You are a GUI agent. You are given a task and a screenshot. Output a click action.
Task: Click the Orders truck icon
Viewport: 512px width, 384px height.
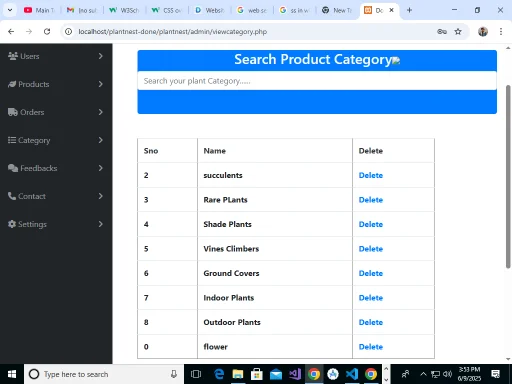13,112
